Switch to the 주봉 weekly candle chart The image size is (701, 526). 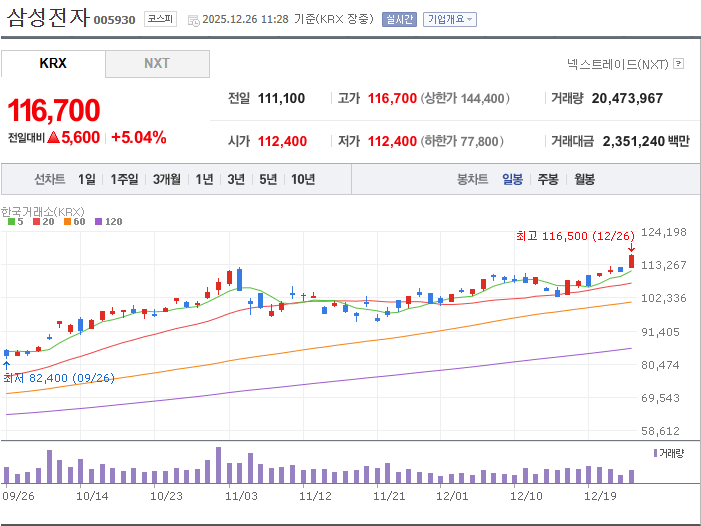tap(548, 179)
